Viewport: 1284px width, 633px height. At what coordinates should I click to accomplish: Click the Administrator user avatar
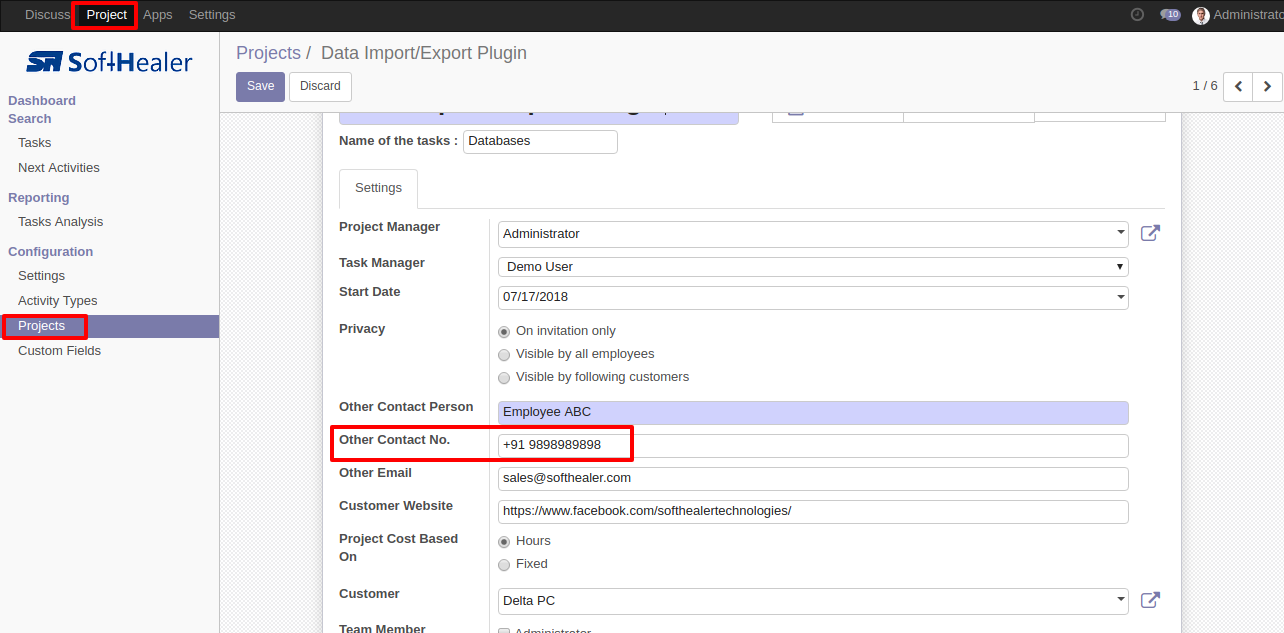pyautogui.click(x=1201, y=15)
